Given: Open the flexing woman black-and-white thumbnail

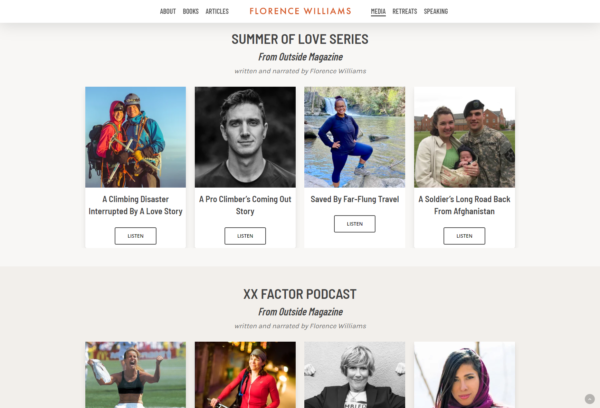Looking at the screenshot, I should point(355,375).
